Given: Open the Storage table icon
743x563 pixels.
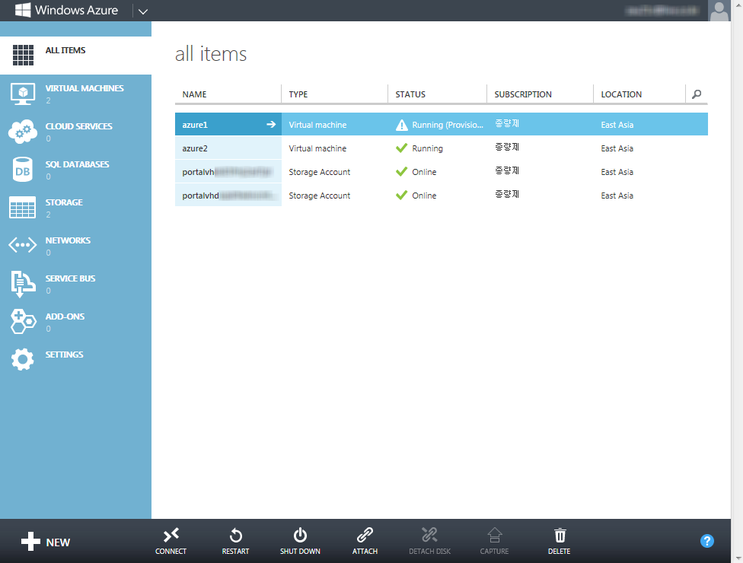Looking at the screenshot, I should pyautogui.click(x=22, y=207).
